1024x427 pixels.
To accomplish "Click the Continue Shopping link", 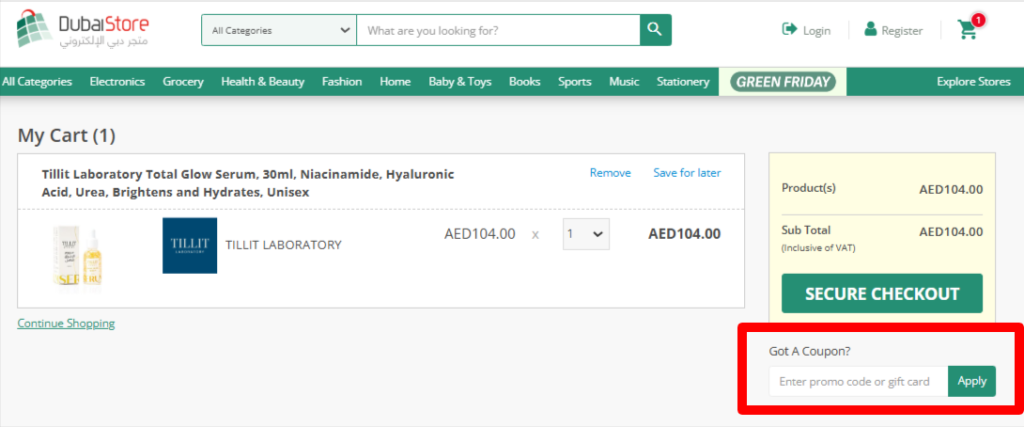I will 66,323.
